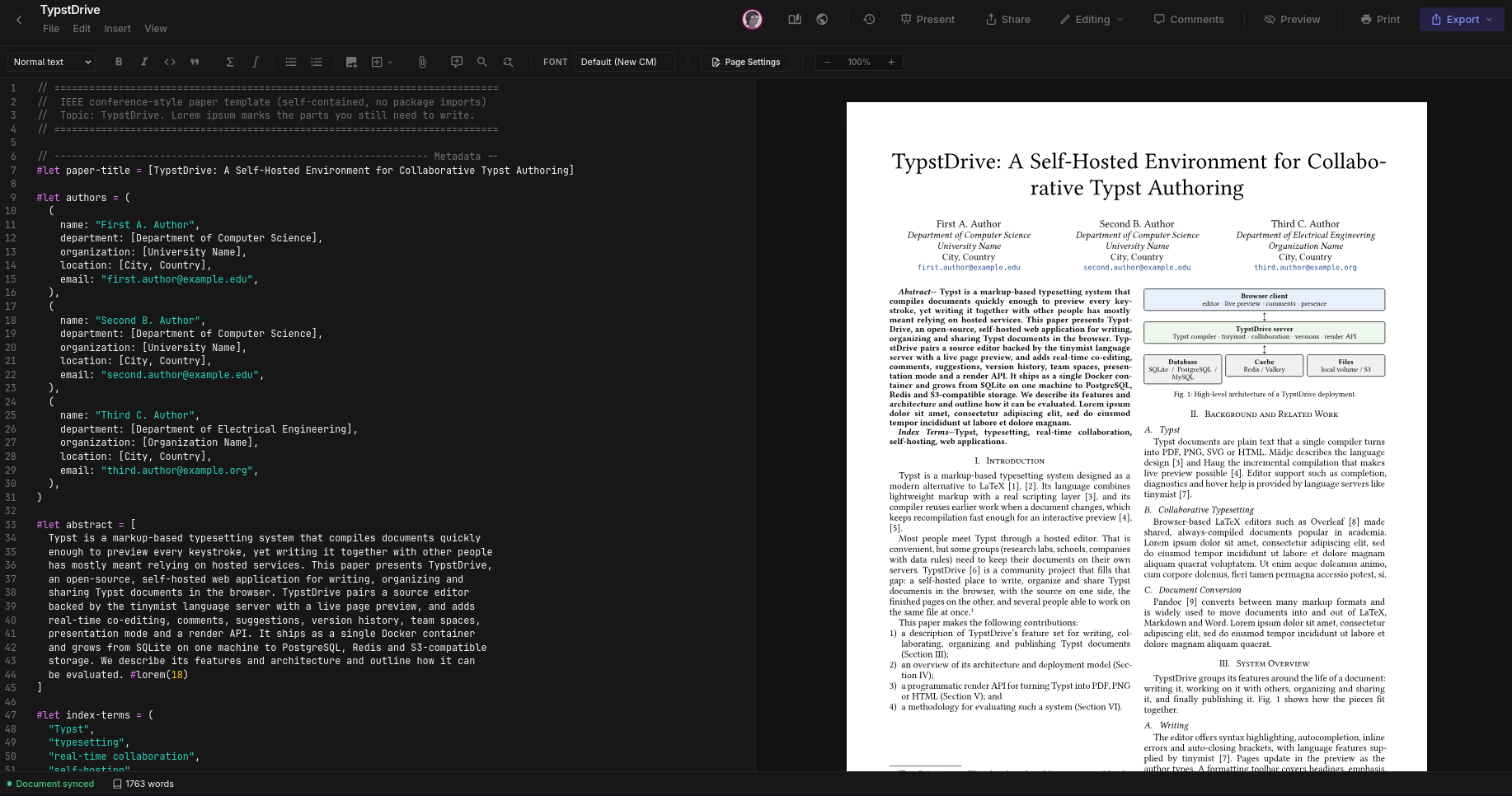Start Present mode
Screen dimensions: 1512x796
click(927, 19)
